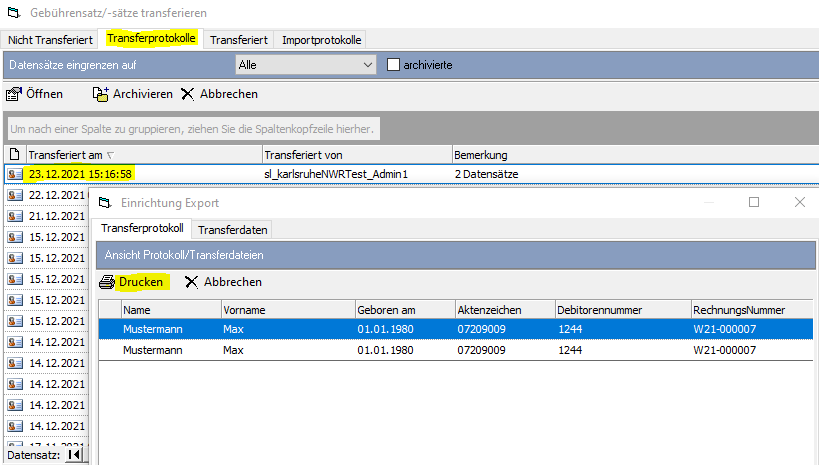This screenshot has width=819, height=465.
Task: Switch to the Transferprotokolle tab
Action: pos(152,39)
